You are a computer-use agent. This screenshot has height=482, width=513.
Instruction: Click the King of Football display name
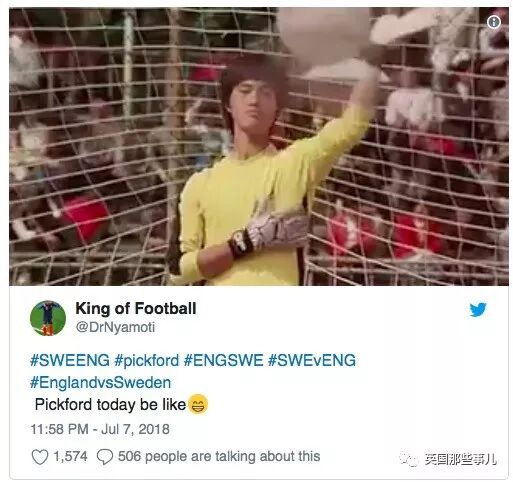136,308
